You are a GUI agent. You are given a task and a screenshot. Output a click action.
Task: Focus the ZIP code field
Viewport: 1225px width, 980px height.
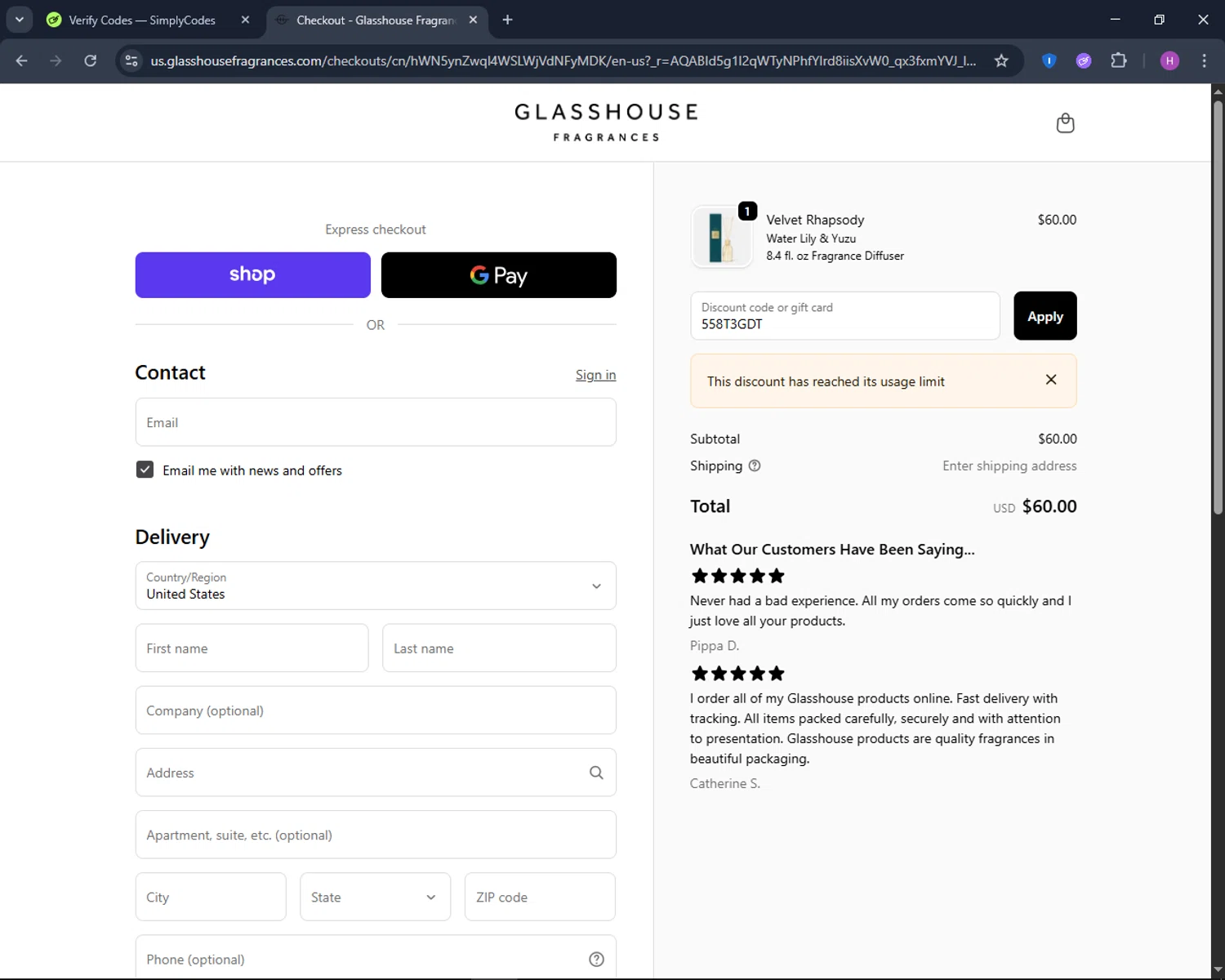click(x=540, y=897)
